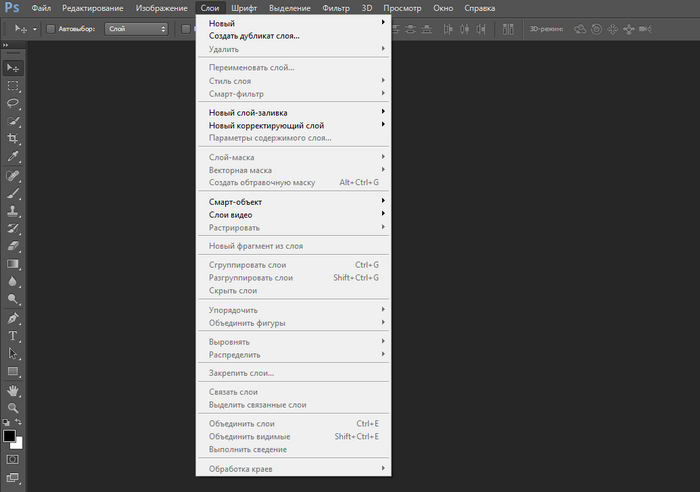The width and height of the screenshot is (700, 492).
Task: Toggle the Автовыбор checkbox
Action: (x=52, y=29)
